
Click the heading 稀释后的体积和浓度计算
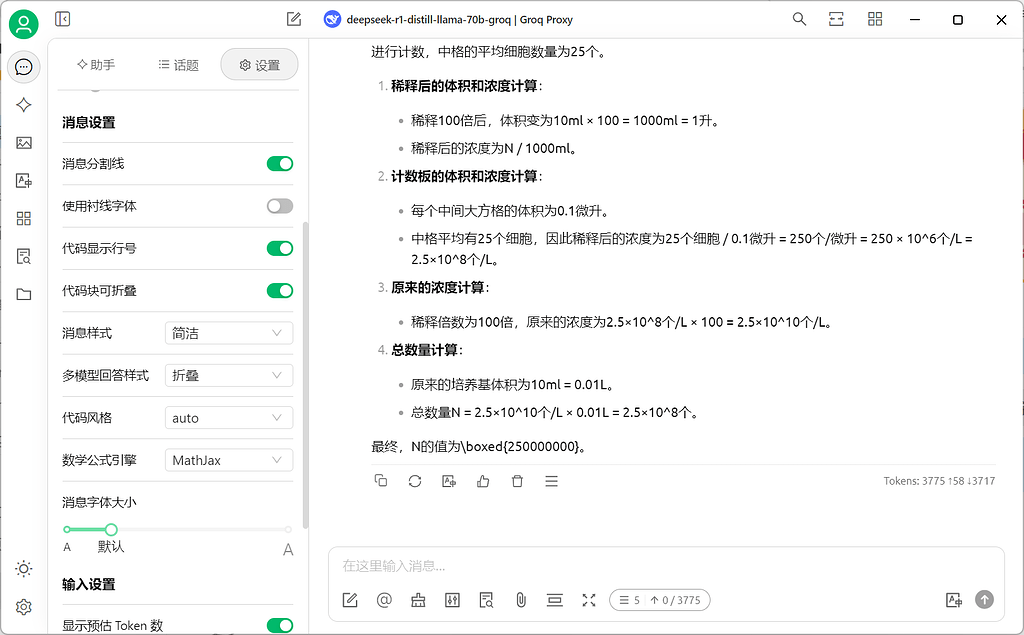466,86
